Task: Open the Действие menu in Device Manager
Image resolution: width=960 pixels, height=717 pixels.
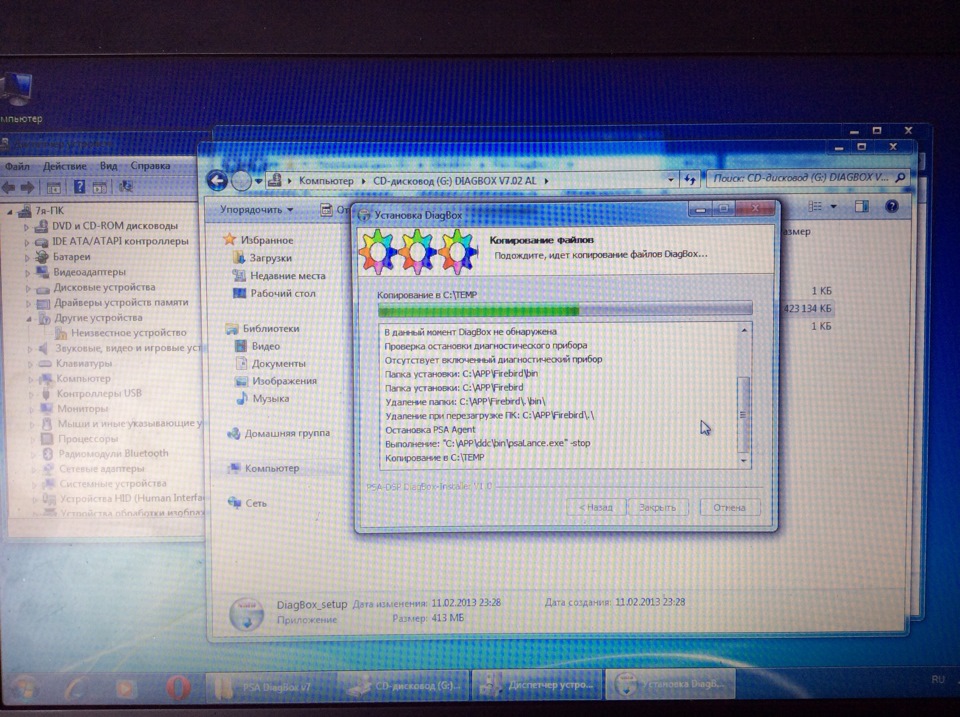Action: point(65,166)
